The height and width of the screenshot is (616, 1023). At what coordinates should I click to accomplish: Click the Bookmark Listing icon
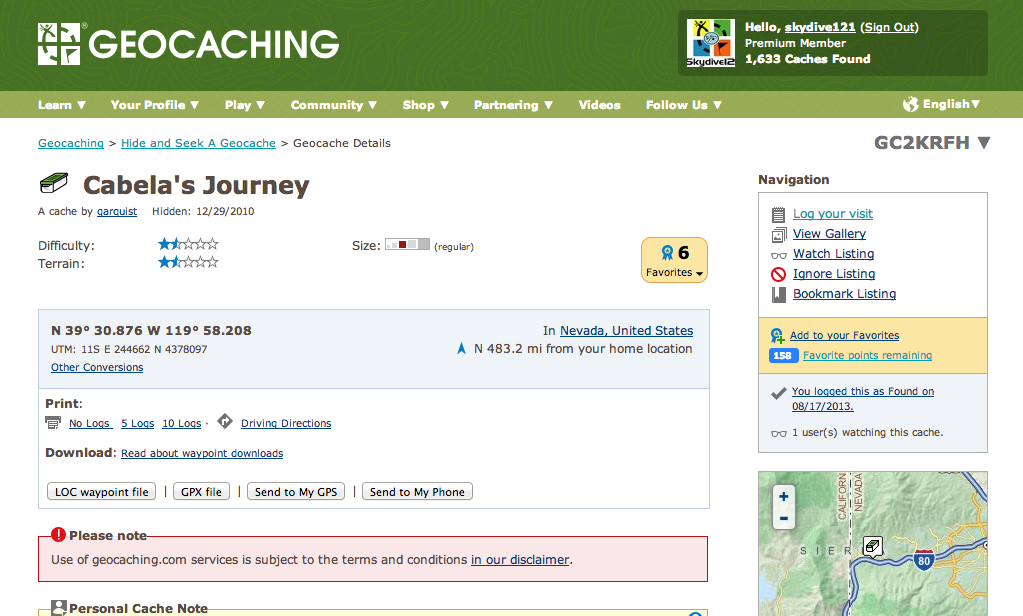coord(778,295)
